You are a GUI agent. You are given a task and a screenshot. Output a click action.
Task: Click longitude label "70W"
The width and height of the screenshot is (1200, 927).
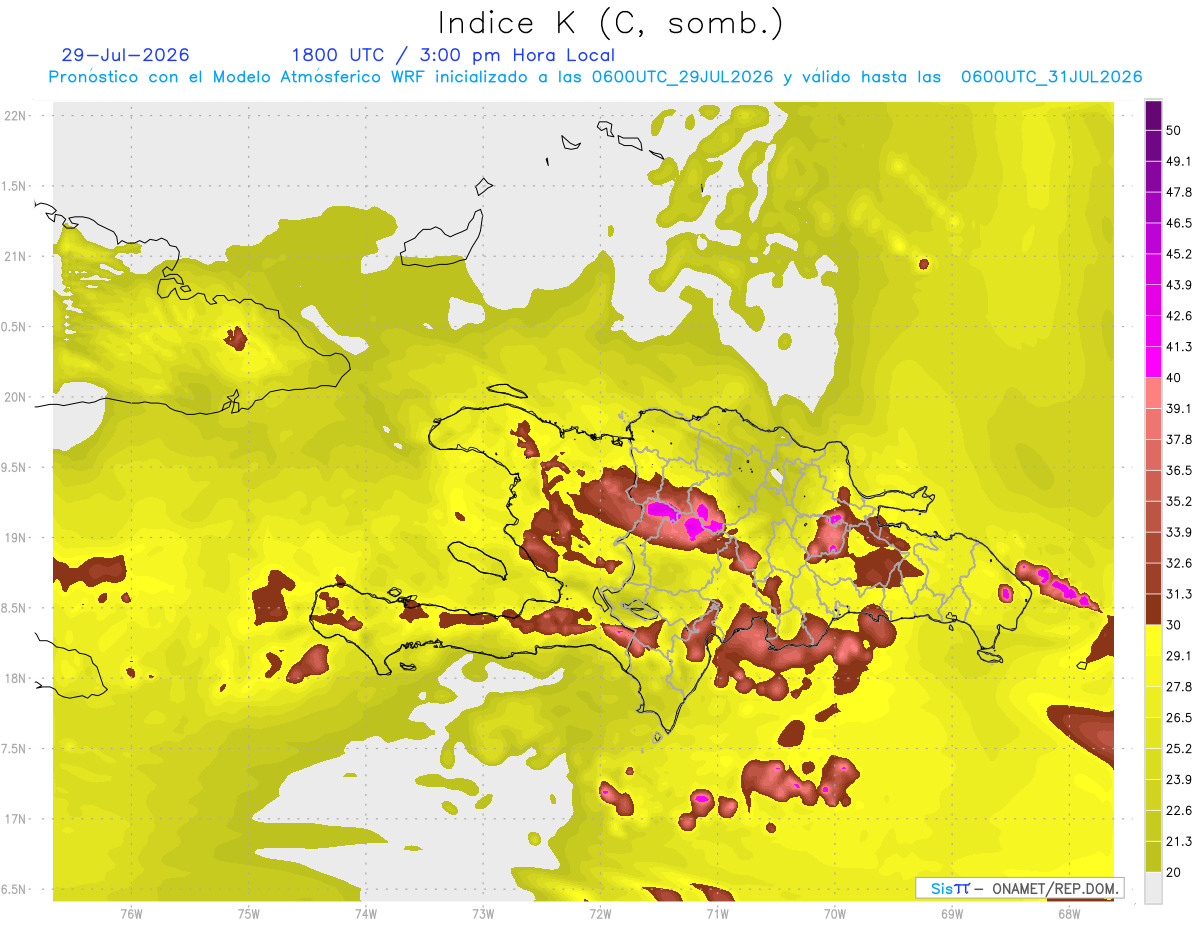(x=835, y=914)
